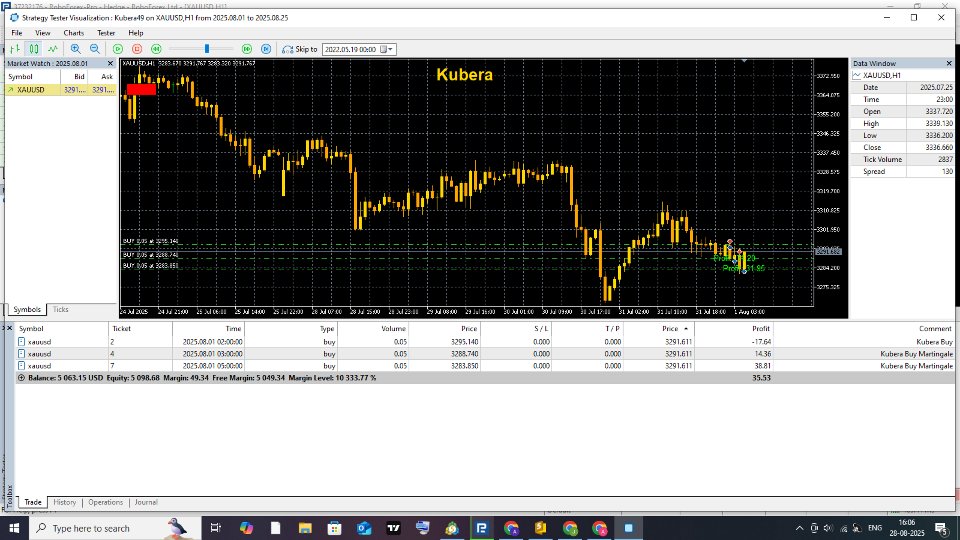Image resolution: width=960 pixels, height=540 pixels.
Task: Stop the tester visualization
Action: point(137,49)
